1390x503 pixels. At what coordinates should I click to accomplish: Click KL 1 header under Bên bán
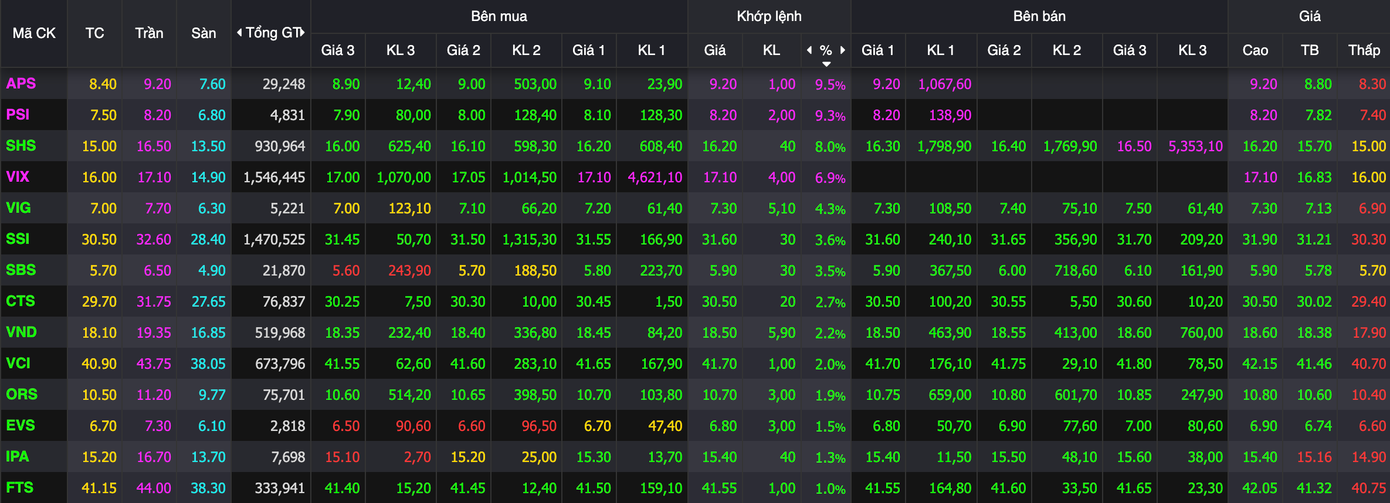pos(940,50)
